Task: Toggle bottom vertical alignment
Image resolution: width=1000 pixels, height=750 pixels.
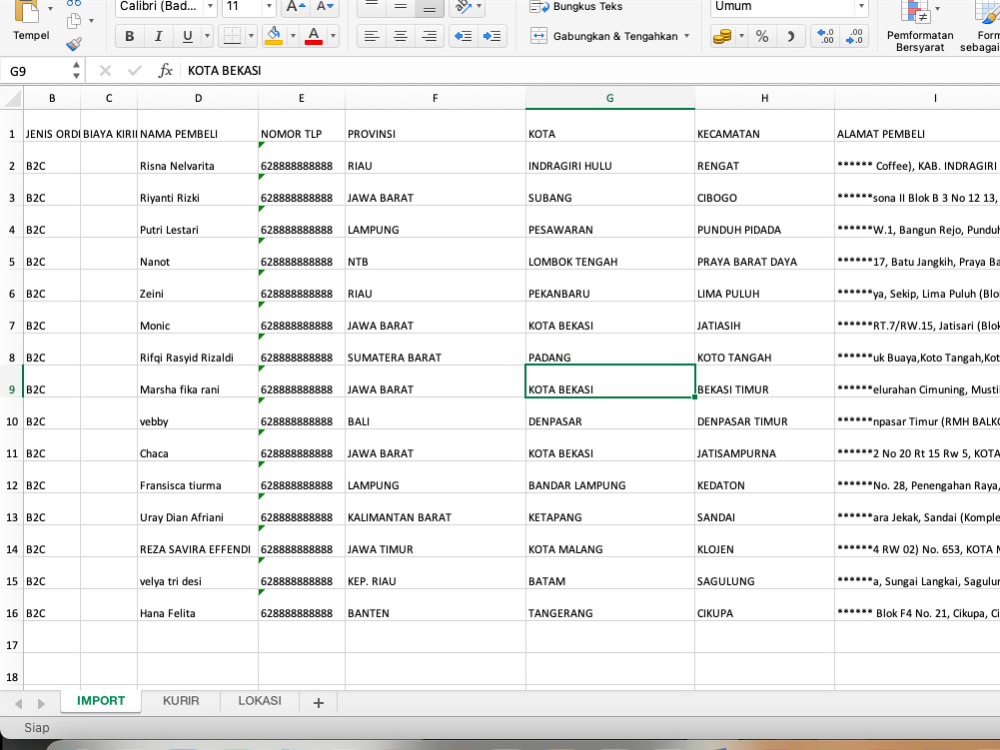Action: (x=429, y=7)
